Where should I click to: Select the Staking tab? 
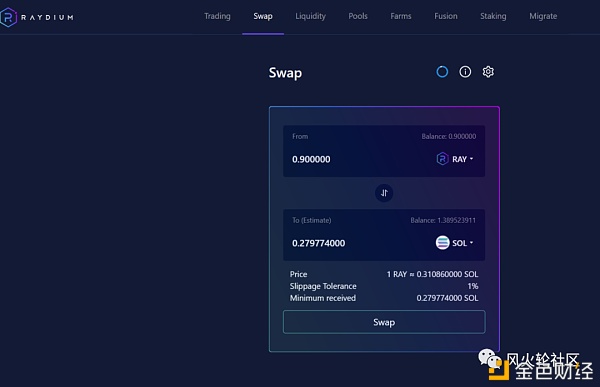pyautogui.click(x=493, y=16)
